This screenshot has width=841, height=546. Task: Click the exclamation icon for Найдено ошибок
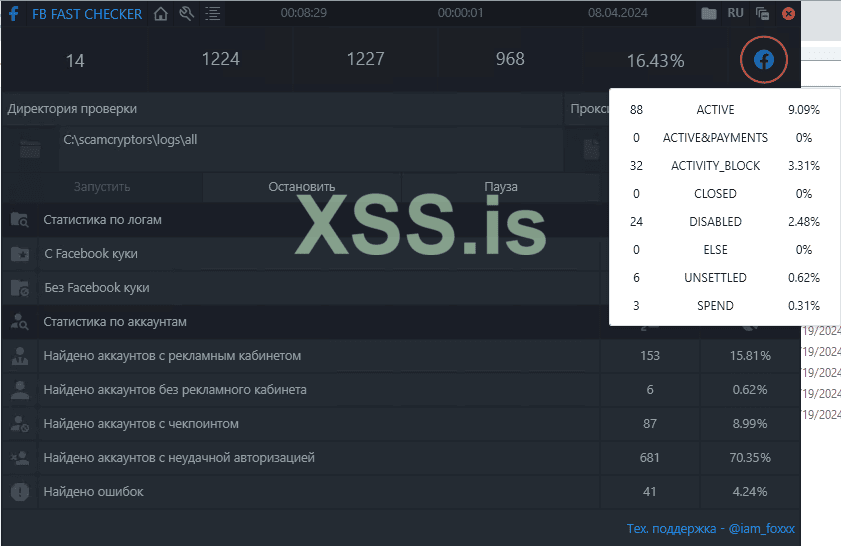[x=19, y=492]
